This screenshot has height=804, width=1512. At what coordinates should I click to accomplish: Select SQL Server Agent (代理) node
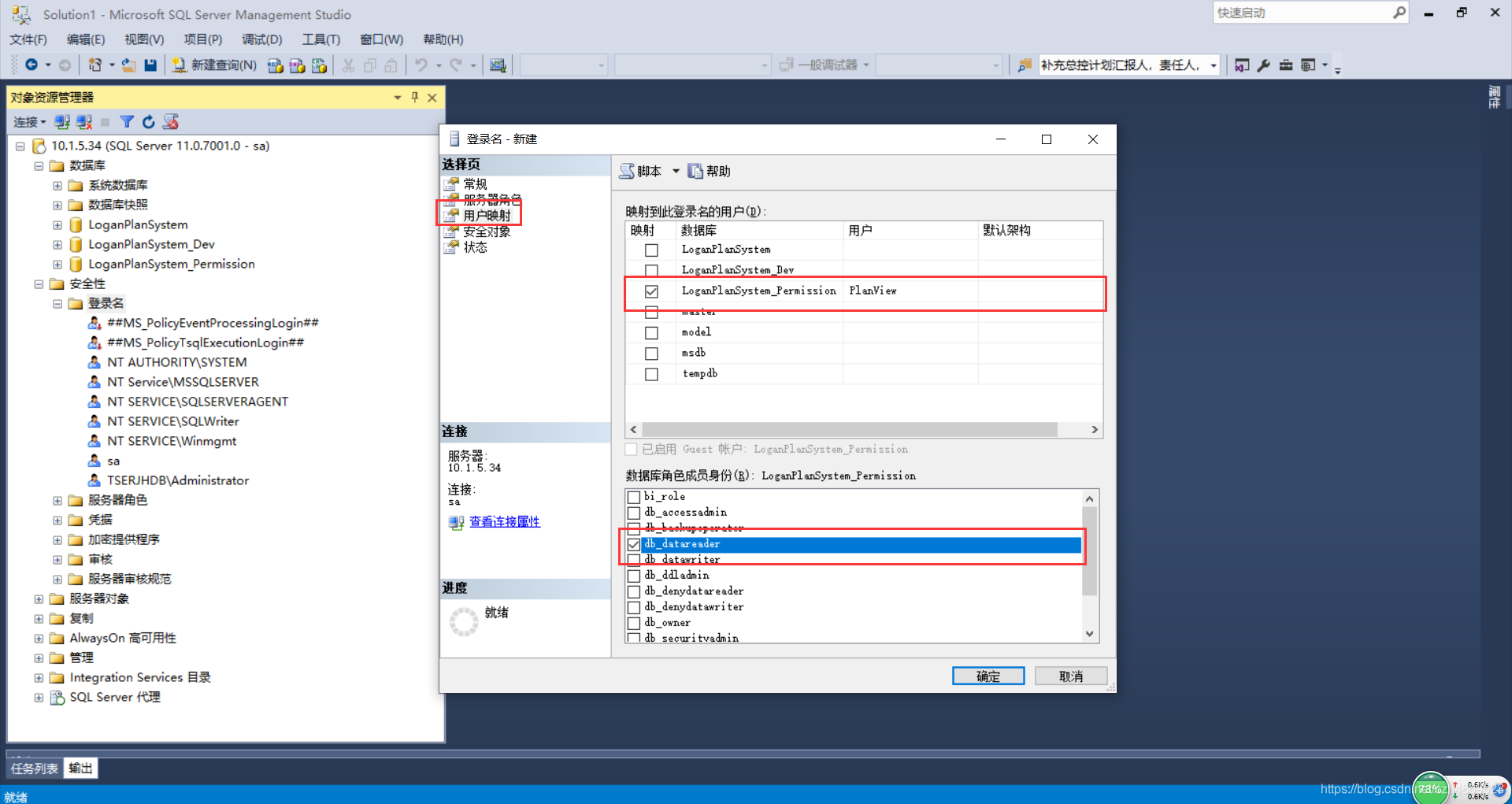[115, 697]
